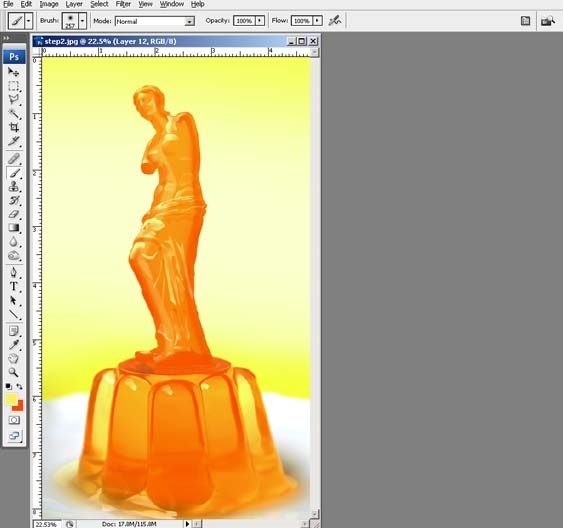Enable airbrush capabilities

click(335, 21)
